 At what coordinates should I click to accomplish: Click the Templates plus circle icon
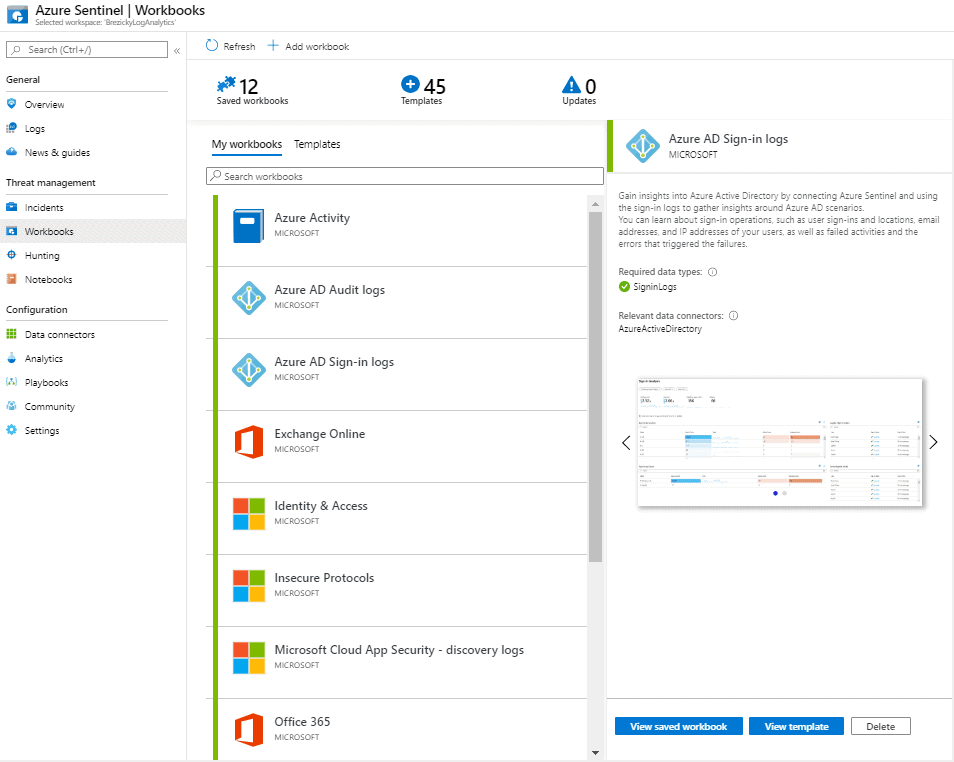(x=410, y=84)
